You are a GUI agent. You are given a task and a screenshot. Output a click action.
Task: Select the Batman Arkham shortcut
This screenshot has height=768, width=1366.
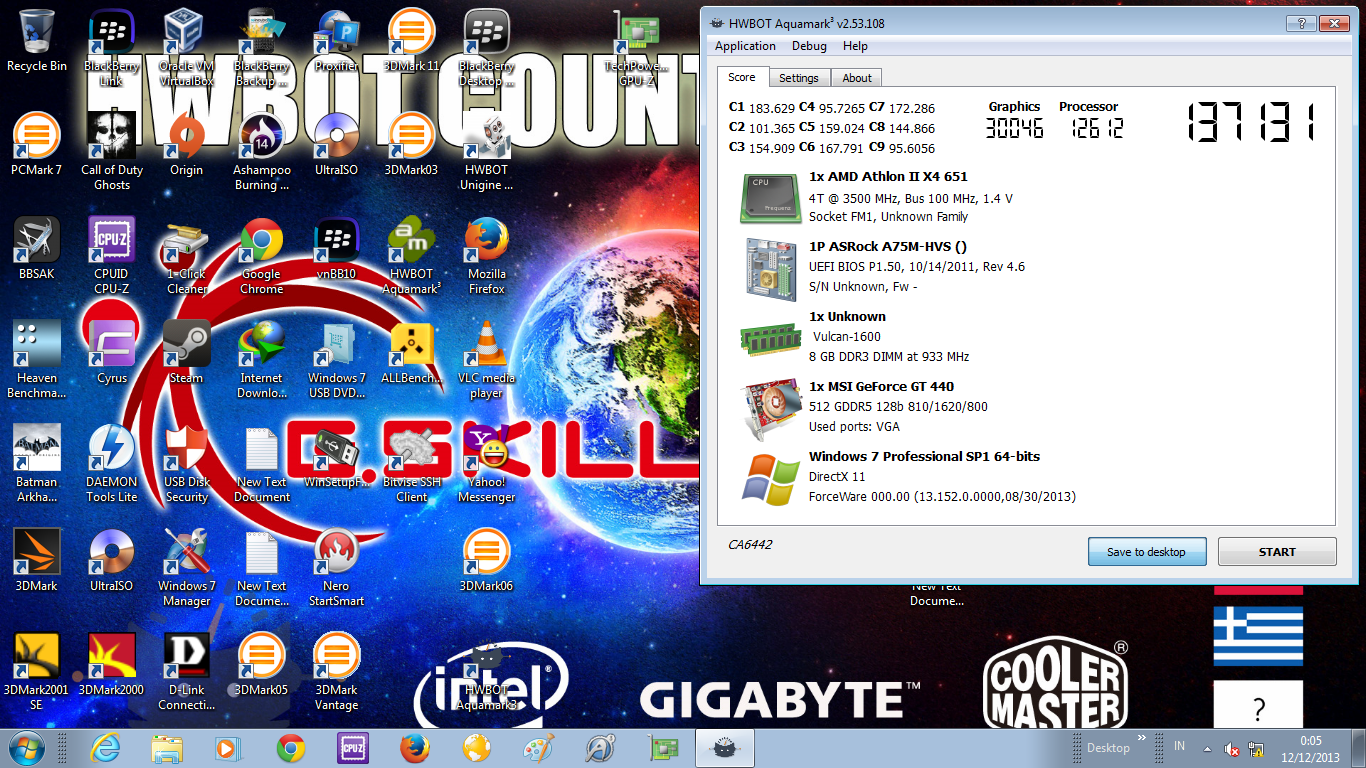(x=37, y=463)
